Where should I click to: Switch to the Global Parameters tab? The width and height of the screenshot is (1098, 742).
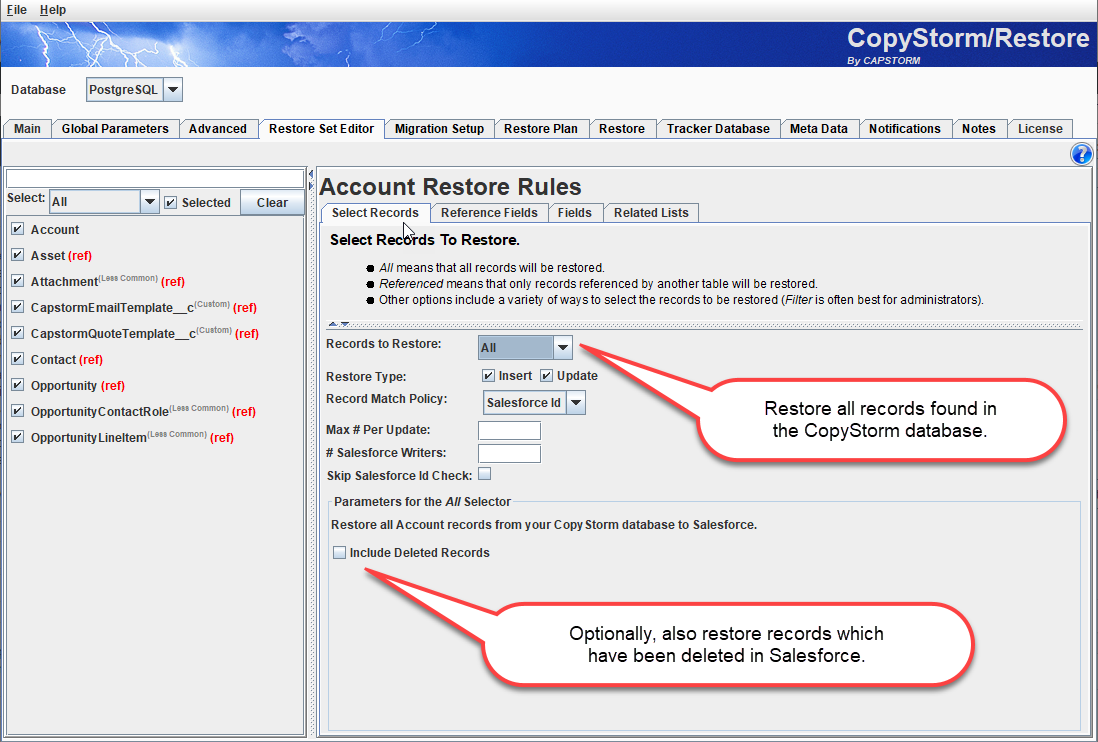click(115, 129)
